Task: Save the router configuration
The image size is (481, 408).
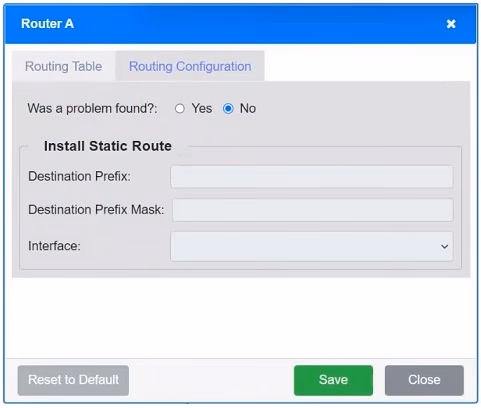Action: coord(333,380)
